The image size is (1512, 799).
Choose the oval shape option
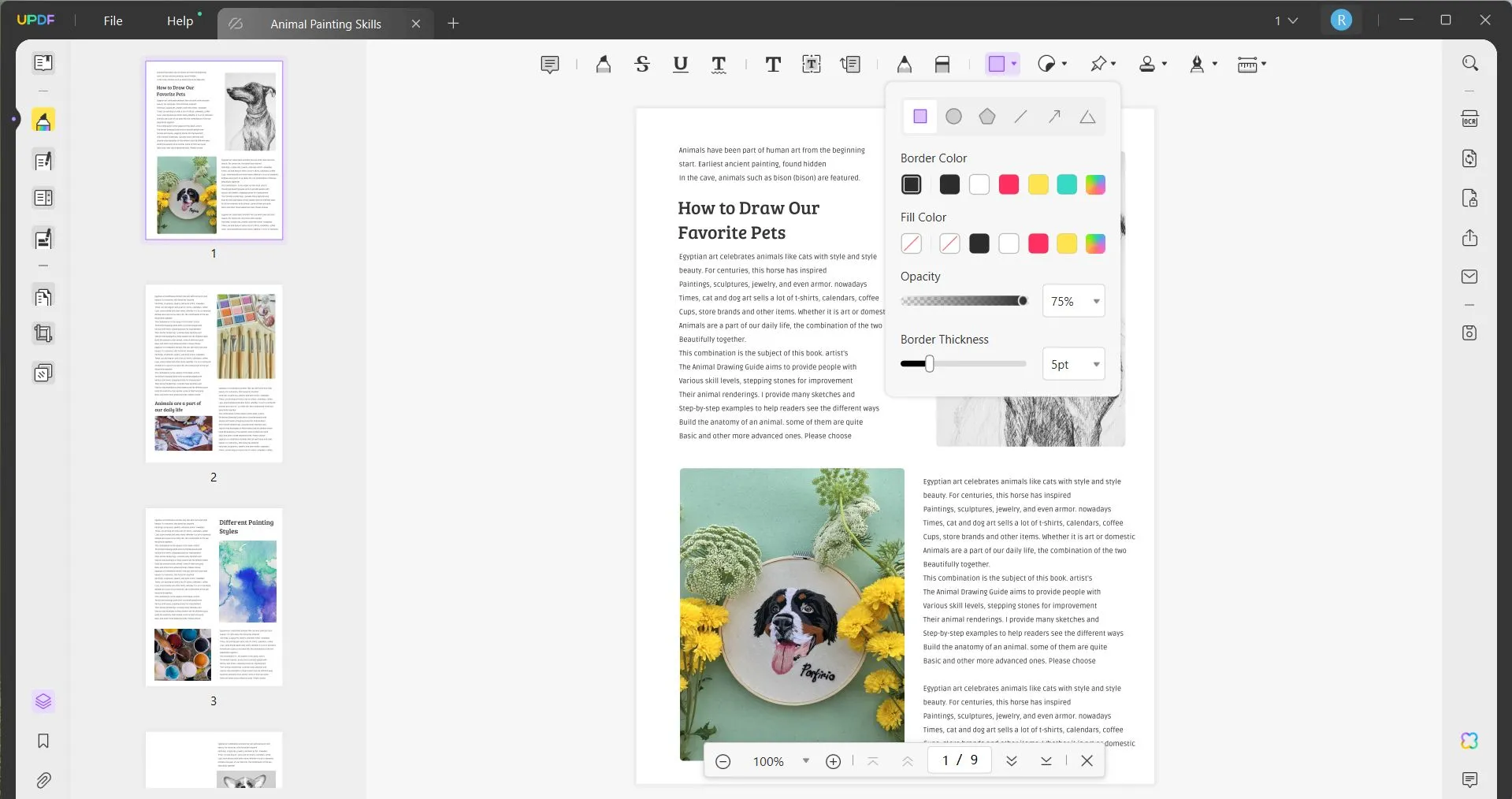coord(953,117)
